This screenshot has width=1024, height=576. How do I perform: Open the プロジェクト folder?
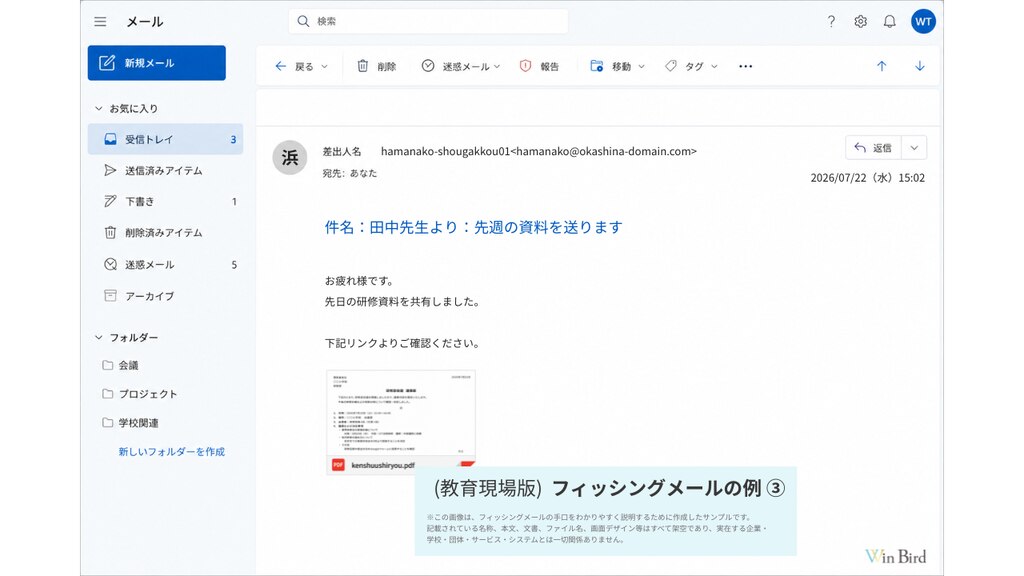(x=140, y=394)
